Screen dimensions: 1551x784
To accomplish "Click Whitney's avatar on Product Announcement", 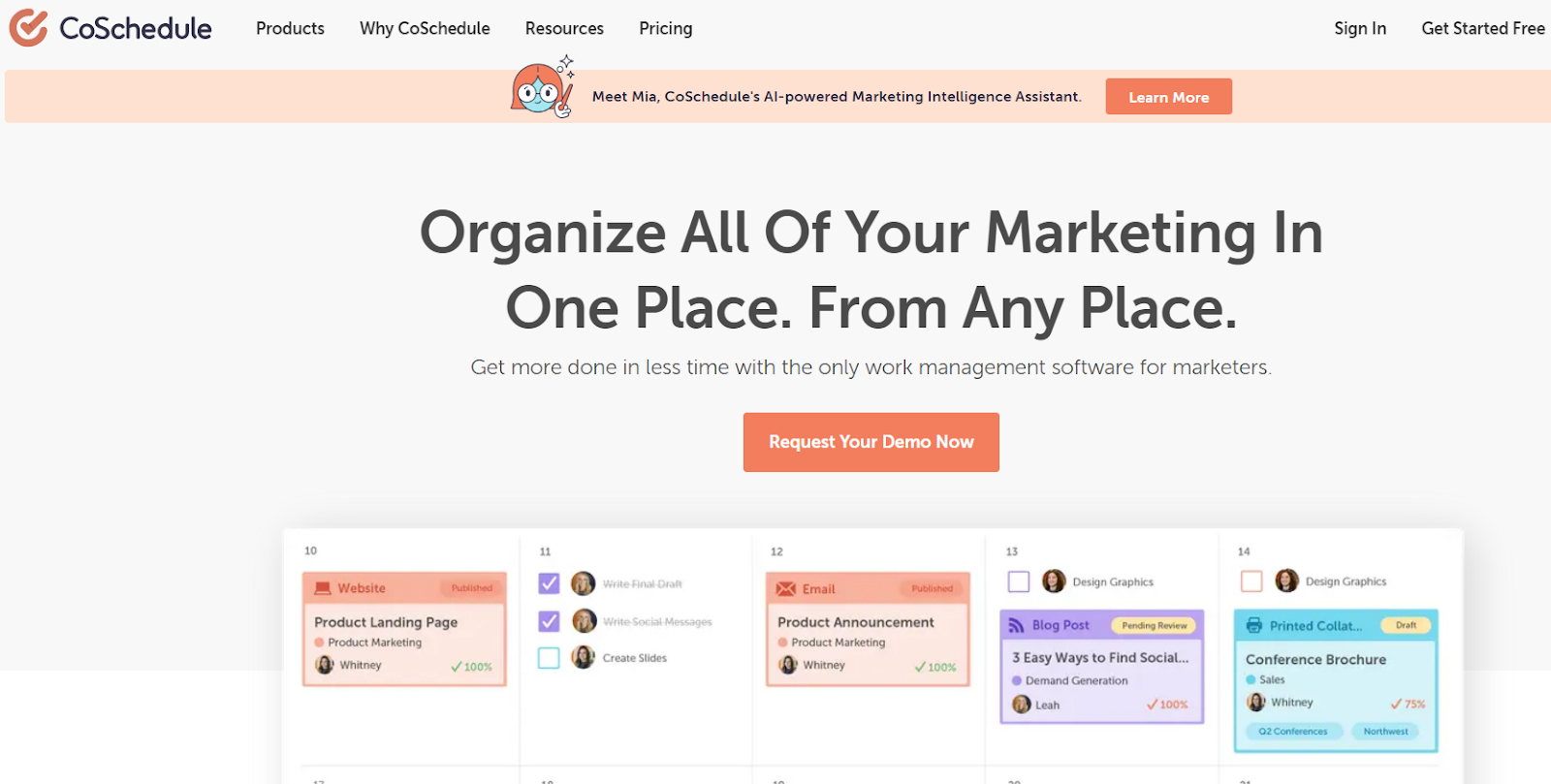I will point(788,666).
